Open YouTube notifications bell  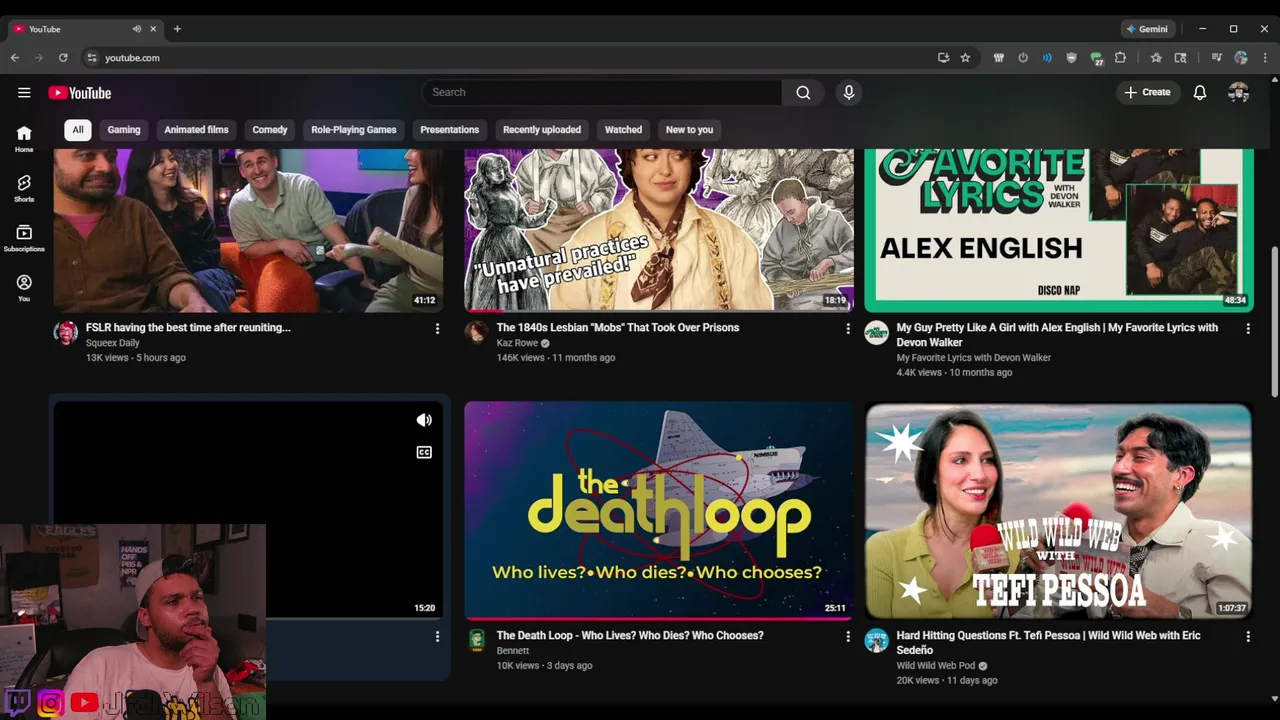coord(1200,92)
